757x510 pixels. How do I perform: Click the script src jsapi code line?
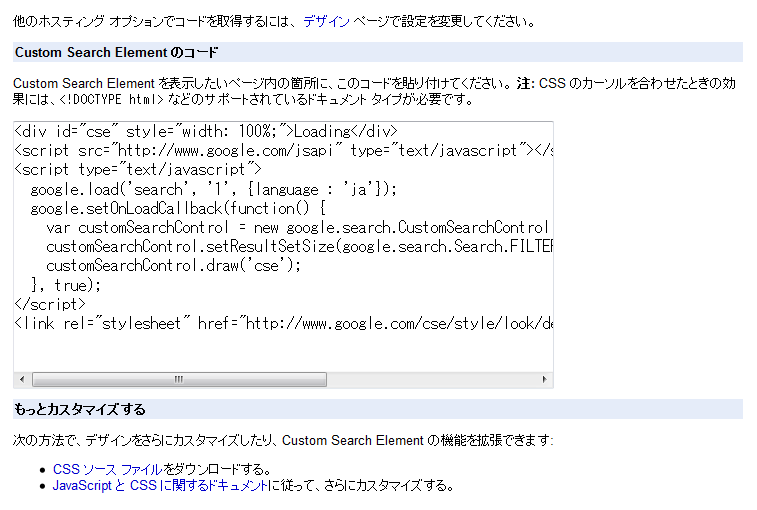pos(283,151)
